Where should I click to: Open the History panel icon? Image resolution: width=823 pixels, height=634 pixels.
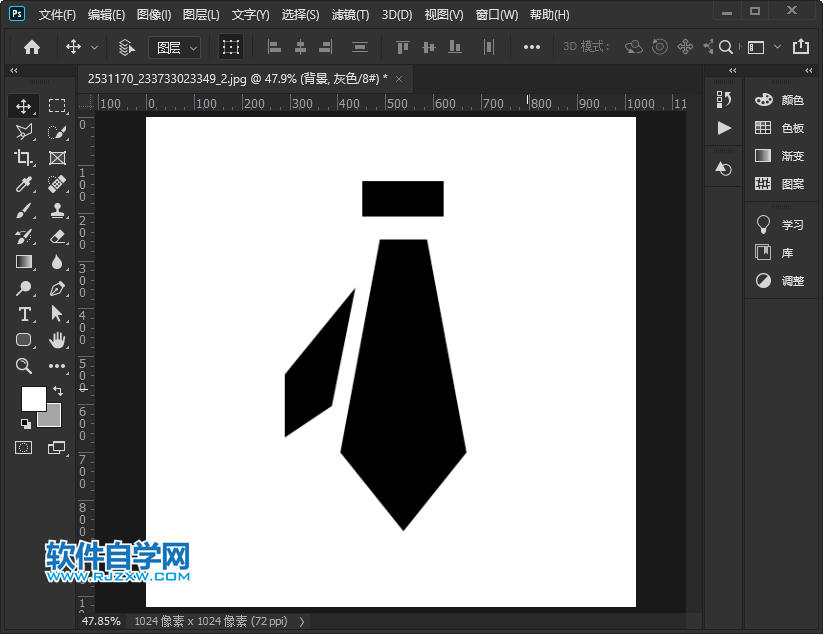[x=724, y=99]
